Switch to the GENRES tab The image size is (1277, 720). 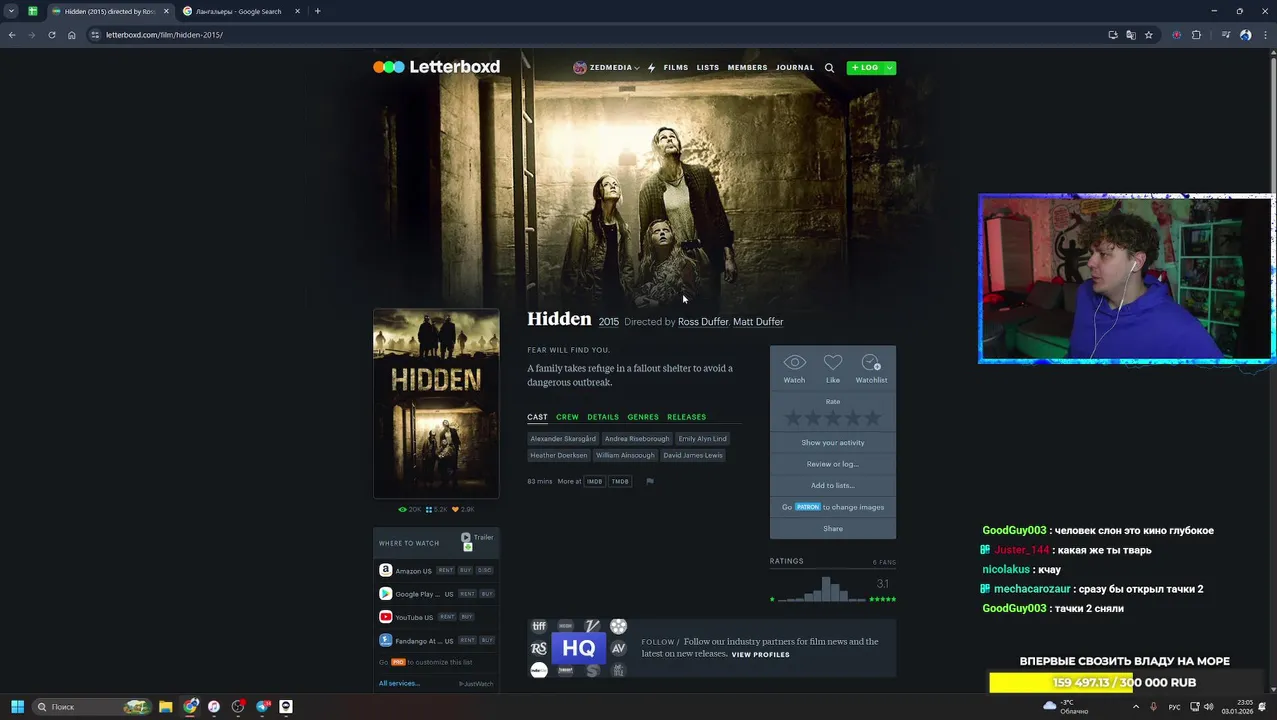click(x=643, y=417)
